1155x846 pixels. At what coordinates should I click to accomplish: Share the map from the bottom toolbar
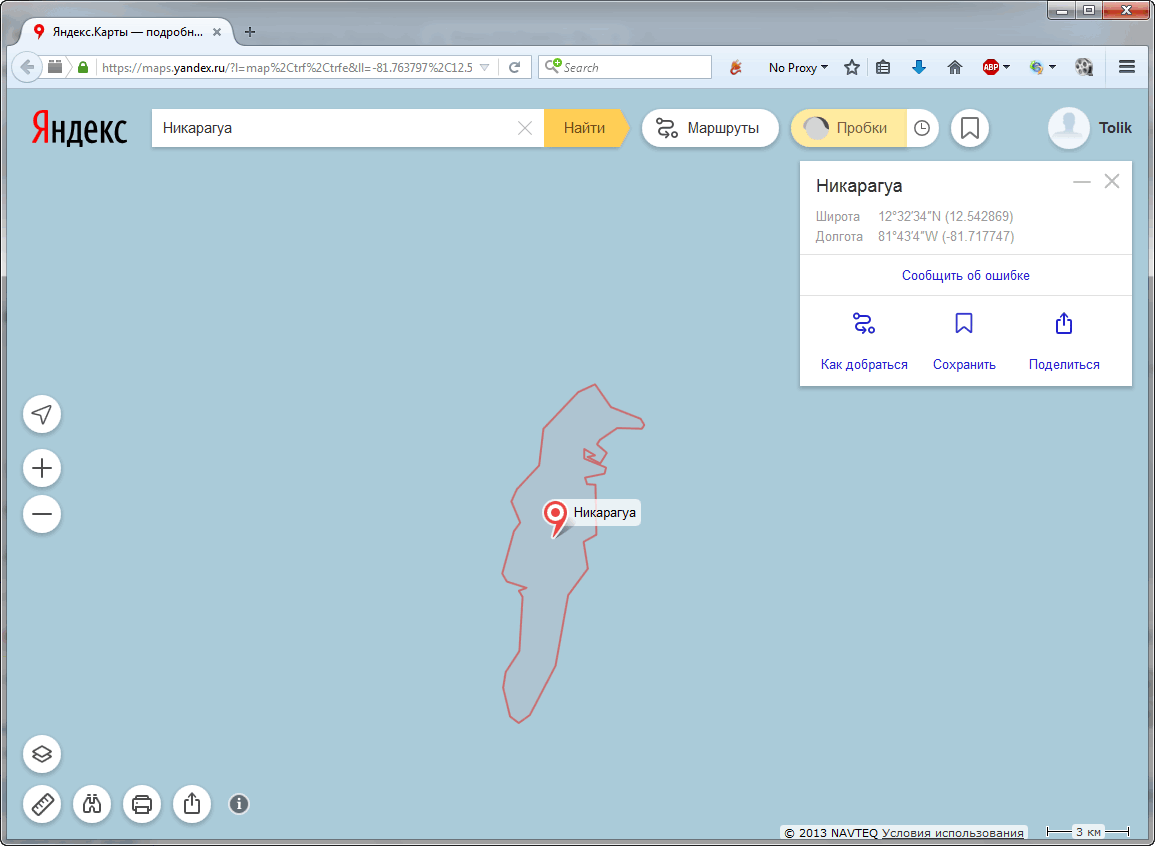pyautogui.click(x=192, y=804)
